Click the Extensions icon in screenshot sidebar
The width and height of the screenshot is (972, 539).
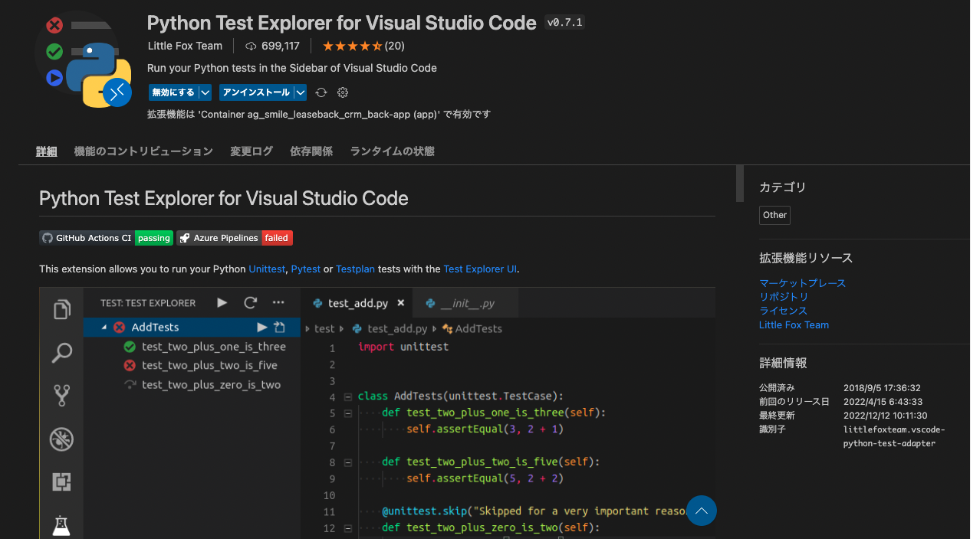click(x=61, y=482)
